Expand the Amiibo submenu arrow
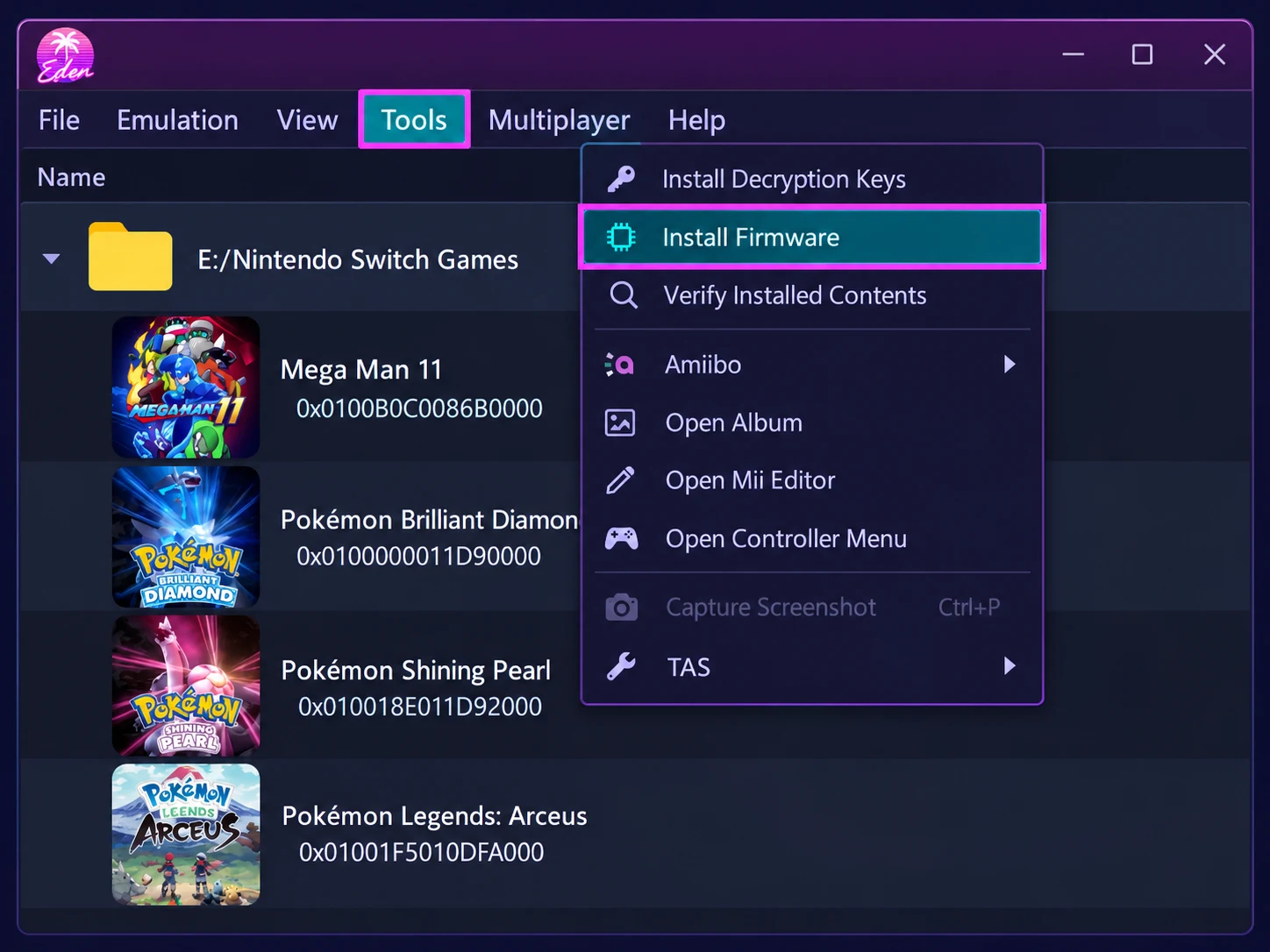The height and width of the screenshot is (952, 1270). (x=1010, y=364)
